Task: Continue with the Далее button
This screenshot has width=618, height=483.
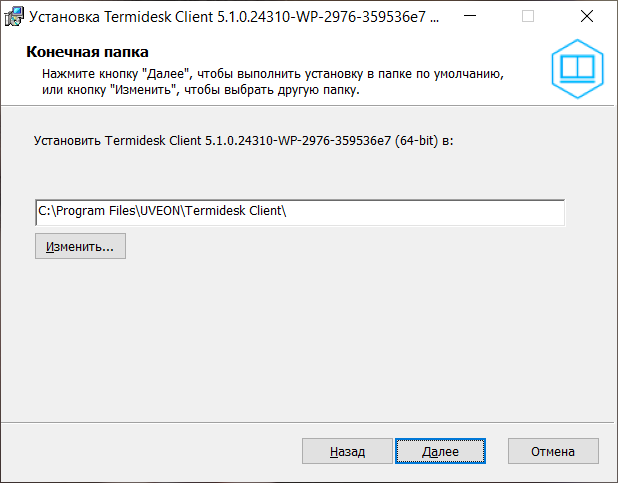Action: tap(440, 452)
